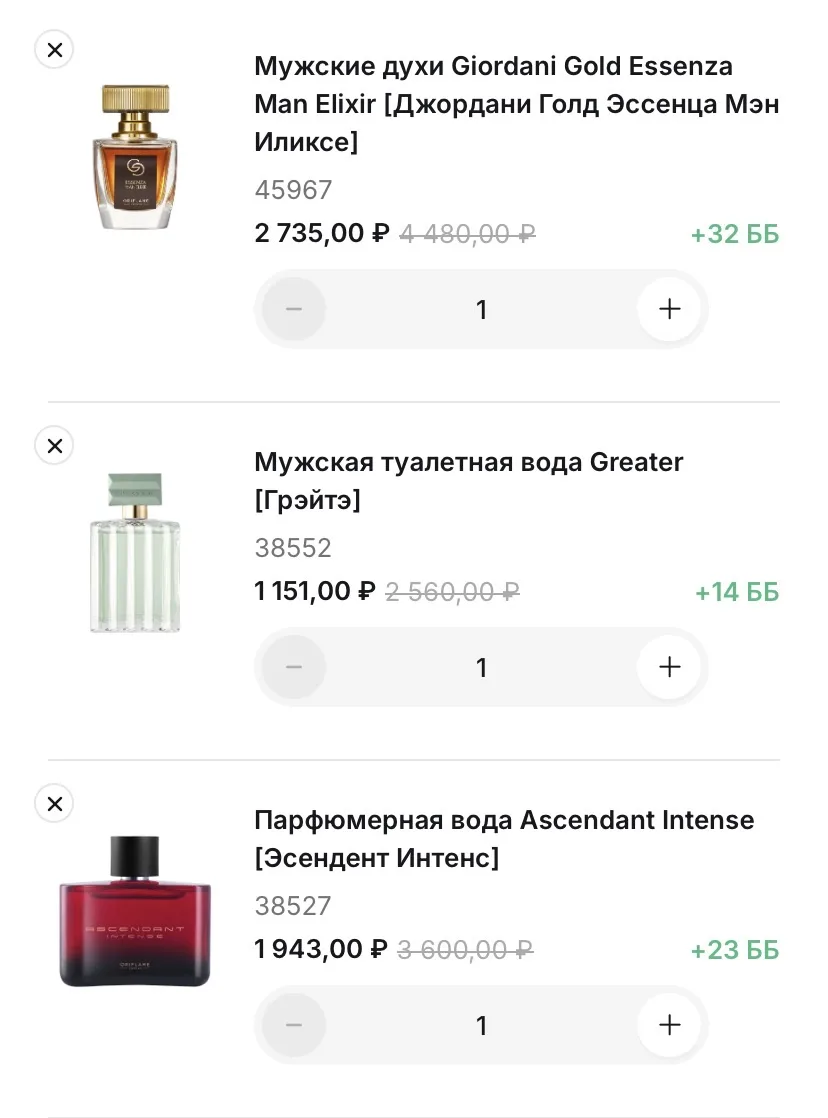This screenshot has width=828, height=1118.
Task: Click the quantity field for Ascendant Intense
Action: 481,1026
